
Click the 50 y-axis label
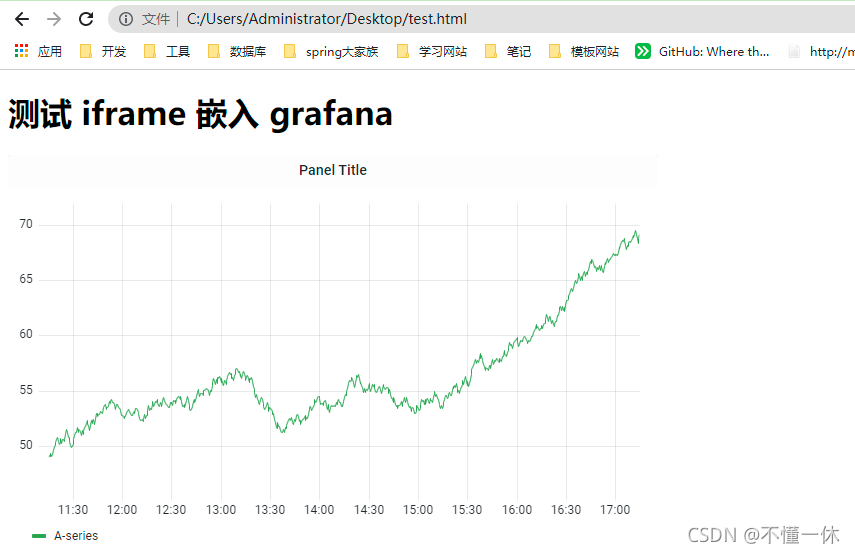point(26,445)
